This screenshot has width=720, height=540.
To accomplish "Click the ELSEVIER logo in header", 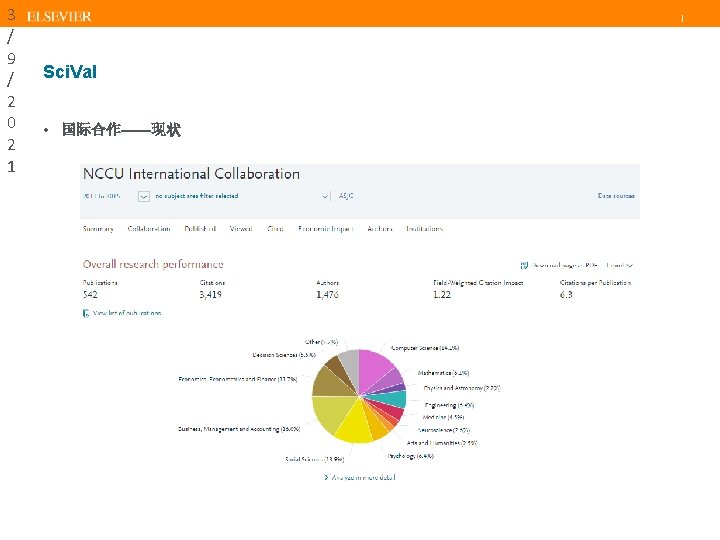I will tap(59, 17).
